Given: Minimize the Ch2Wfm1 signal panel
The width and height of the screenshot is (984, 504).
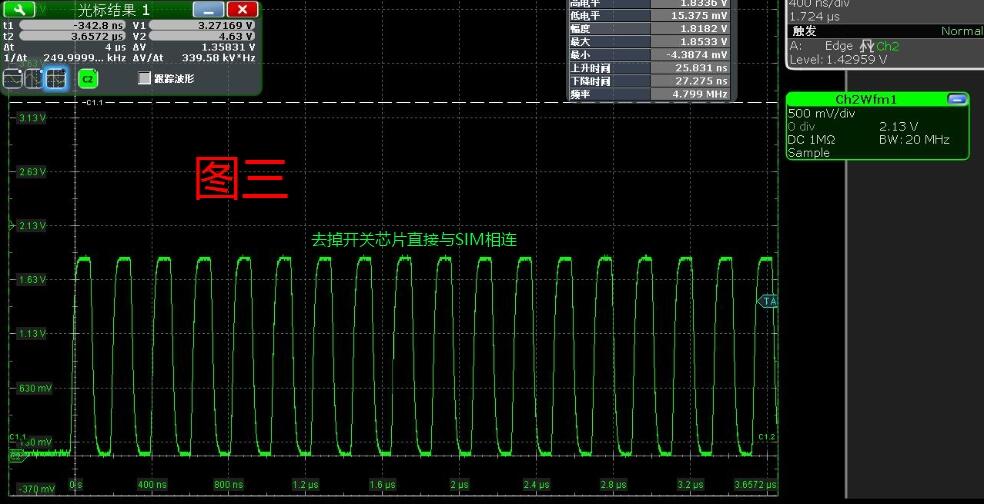Looking at the screenshot, I should pos(956,99).
